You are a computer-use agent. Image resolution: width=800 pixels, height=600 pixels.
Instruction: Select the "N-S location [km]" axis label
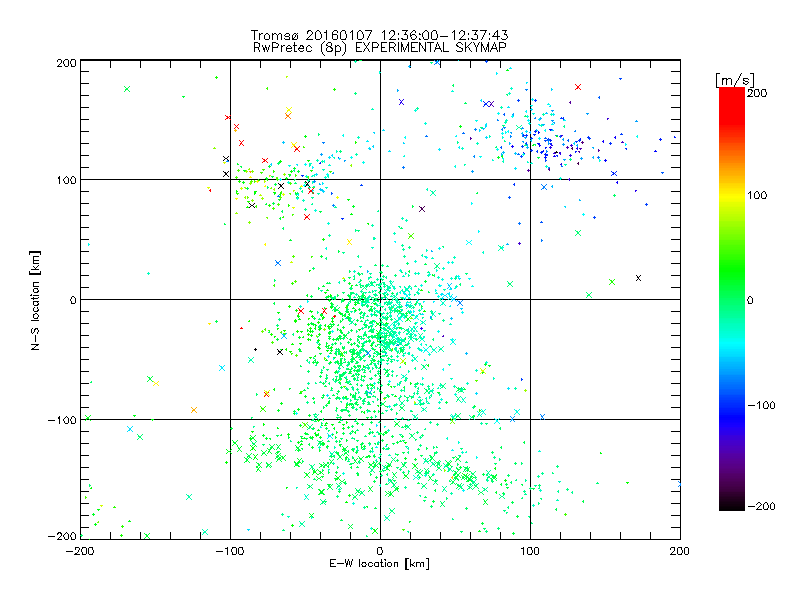(35, 300)
